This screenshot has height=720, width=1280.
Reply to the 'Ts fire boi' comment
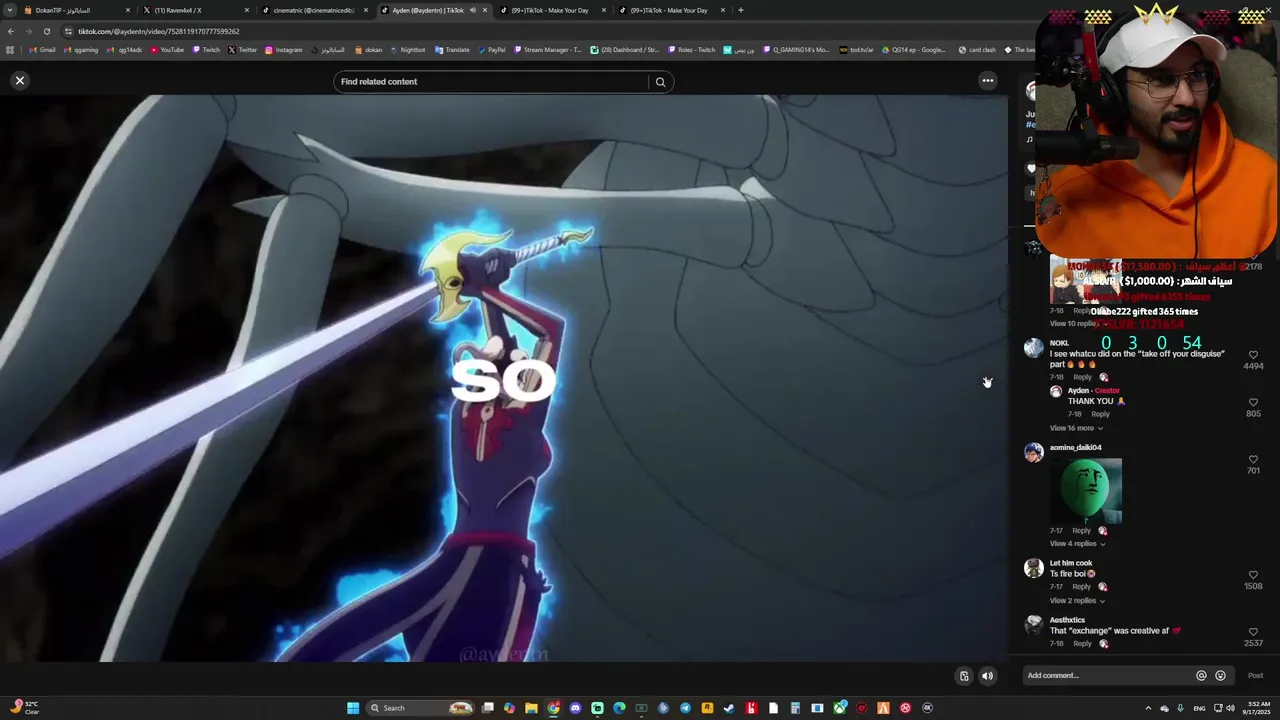click(1082, 587)
